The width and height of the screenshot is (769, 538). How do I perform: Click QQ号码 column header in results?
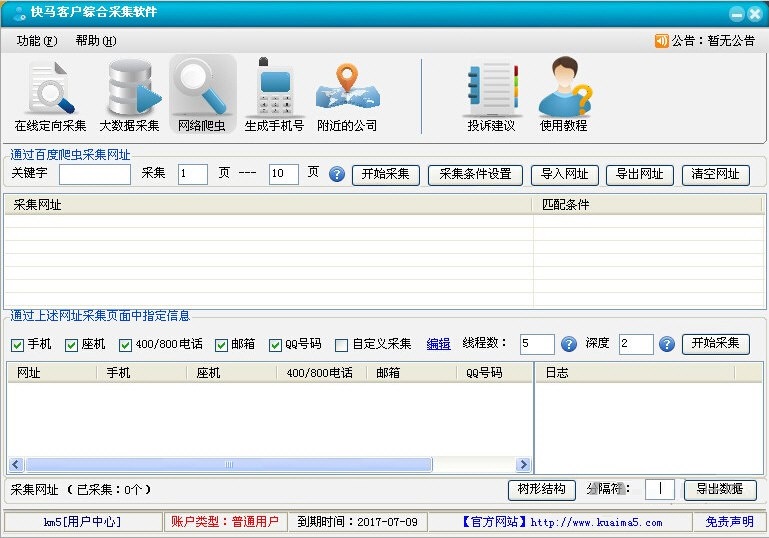494,373
